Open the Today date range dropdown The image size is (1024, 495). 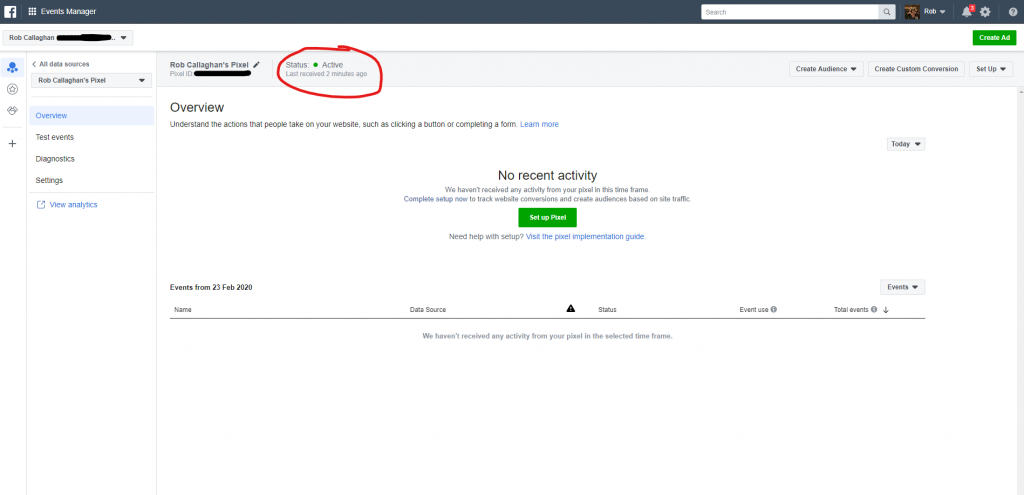pyautogui.click(x=906, y=144)
